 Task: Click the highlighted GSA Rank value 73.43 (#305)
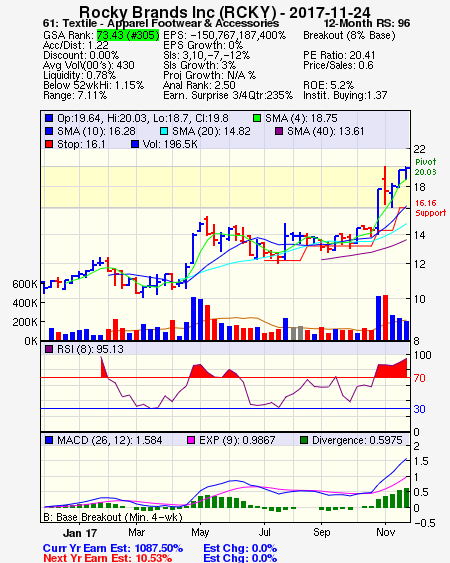pos(128,35)
